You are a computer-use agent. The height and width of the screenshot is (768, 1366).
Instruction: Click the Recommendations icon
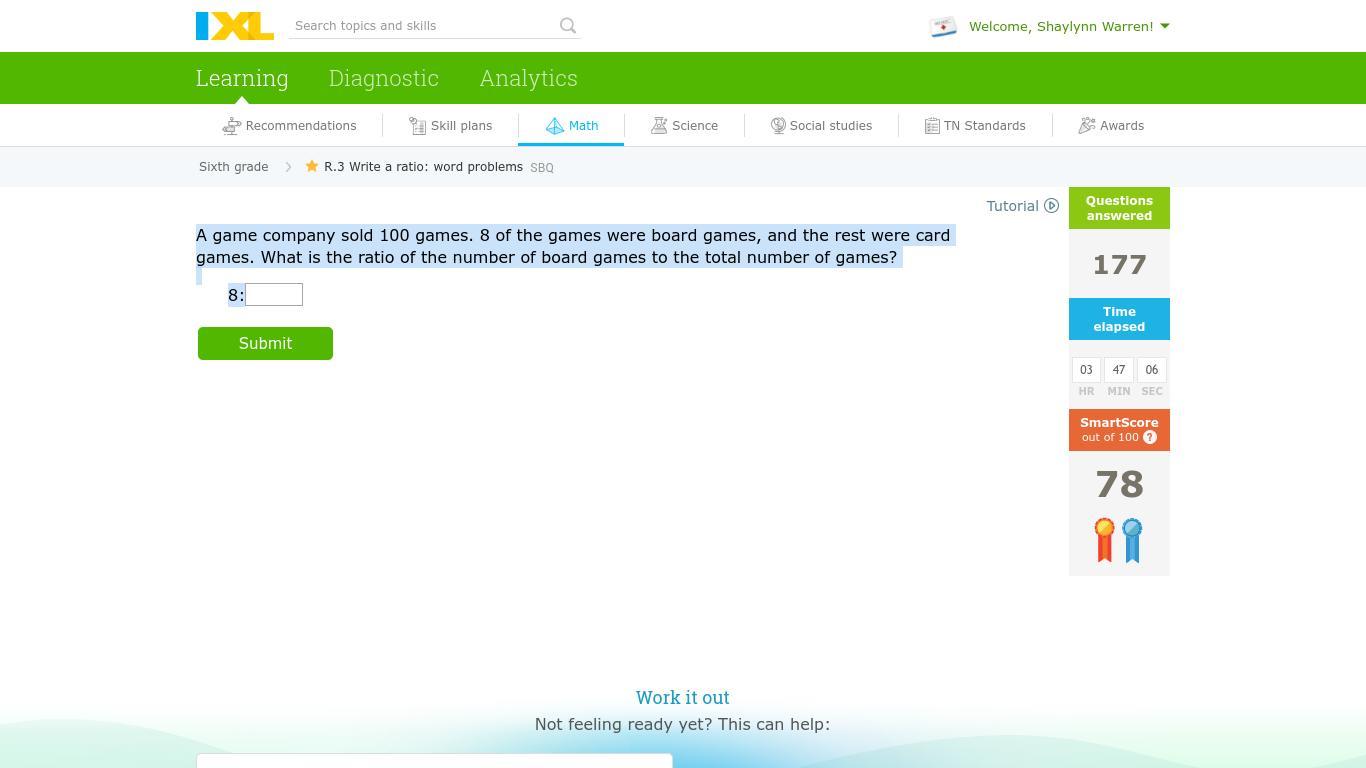[x=232, y=126]
